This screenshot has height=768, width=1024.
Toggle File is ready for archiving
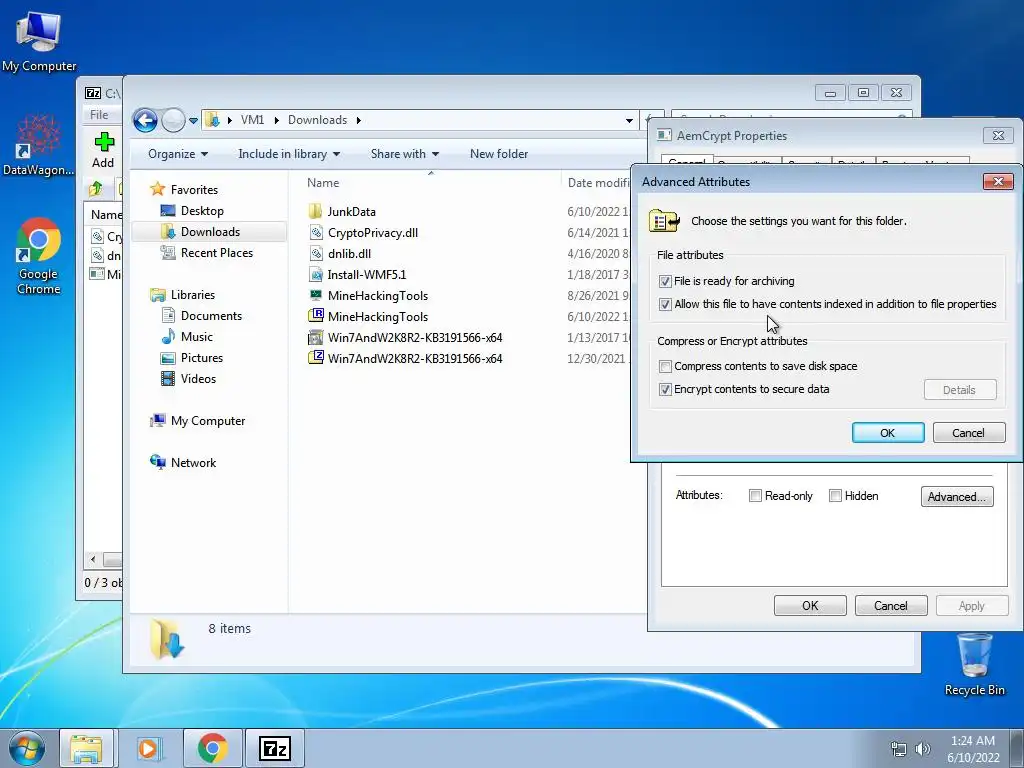[665, 281]
